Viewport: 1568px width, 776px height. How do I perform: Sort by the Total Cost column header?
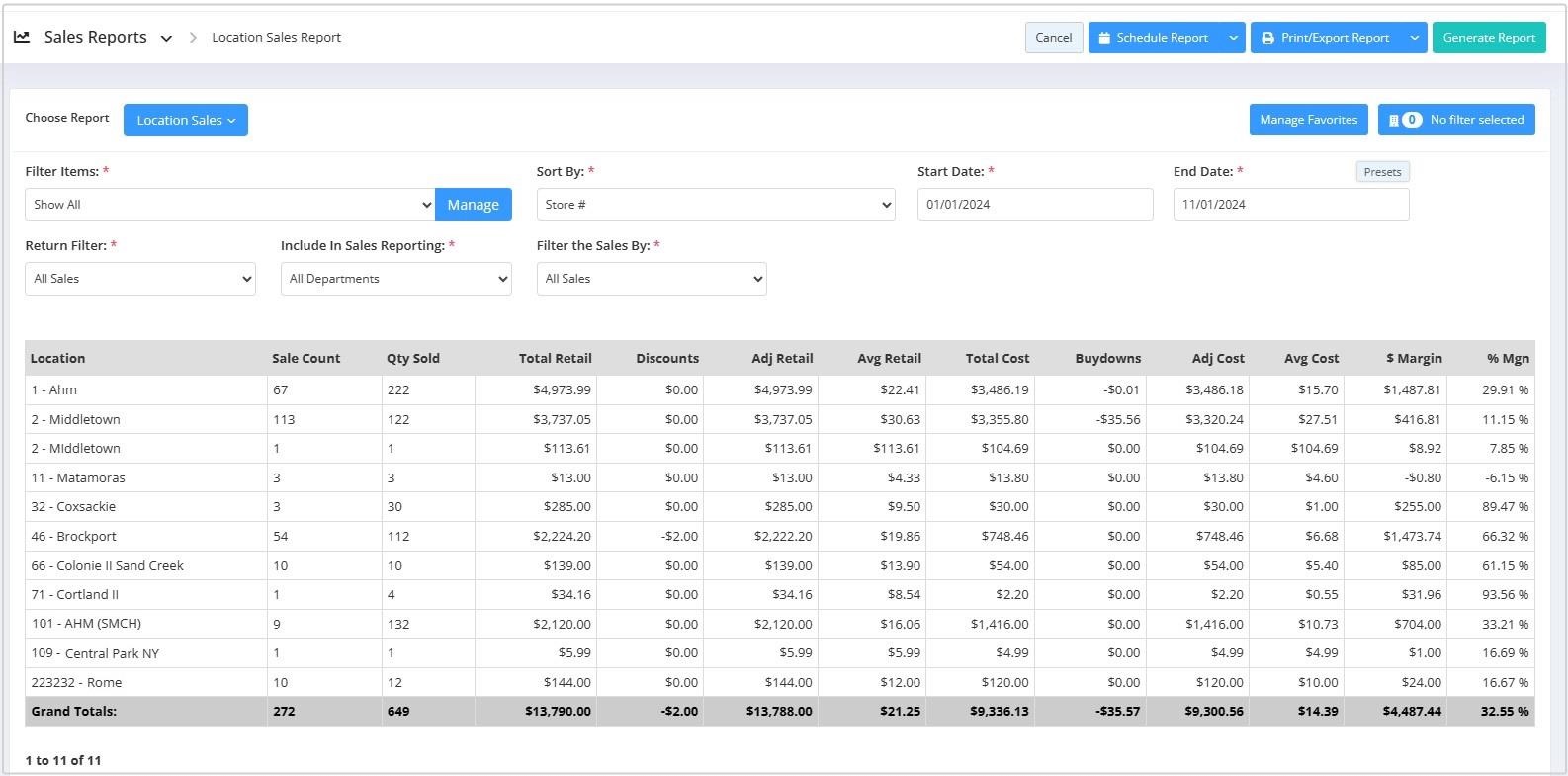point(998,358)
